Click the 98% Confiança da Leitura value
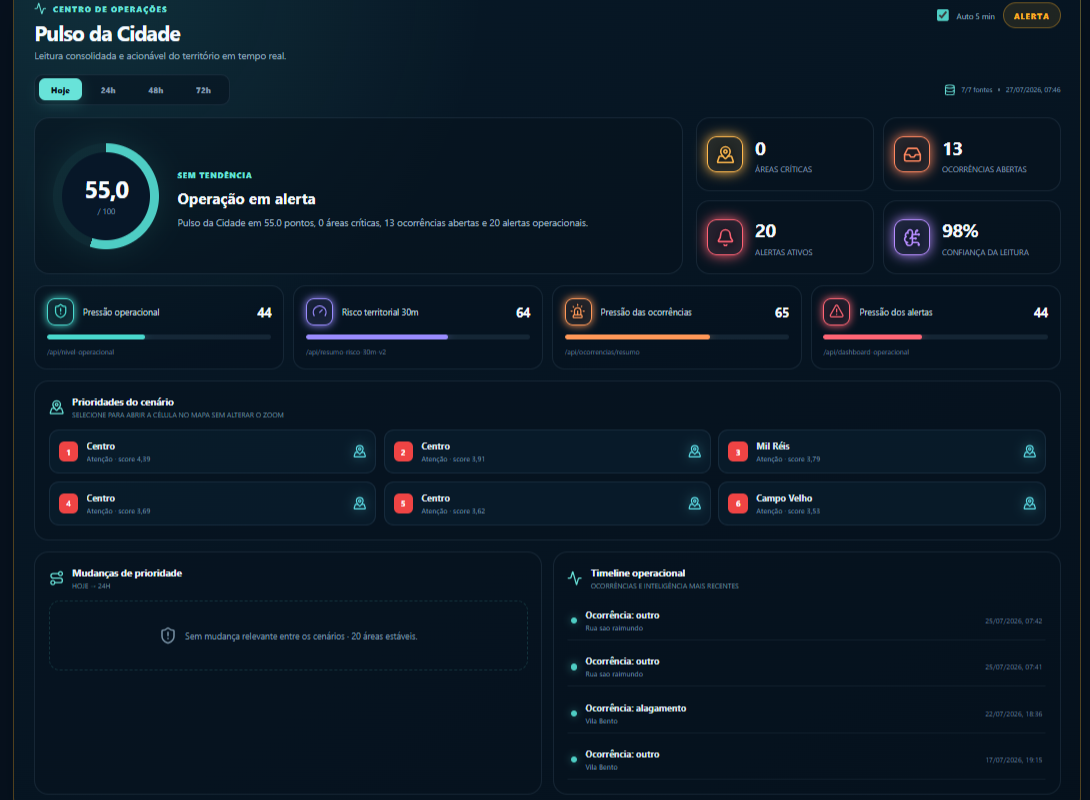Viewport: 1090px width, 800px height. point(960,231)
